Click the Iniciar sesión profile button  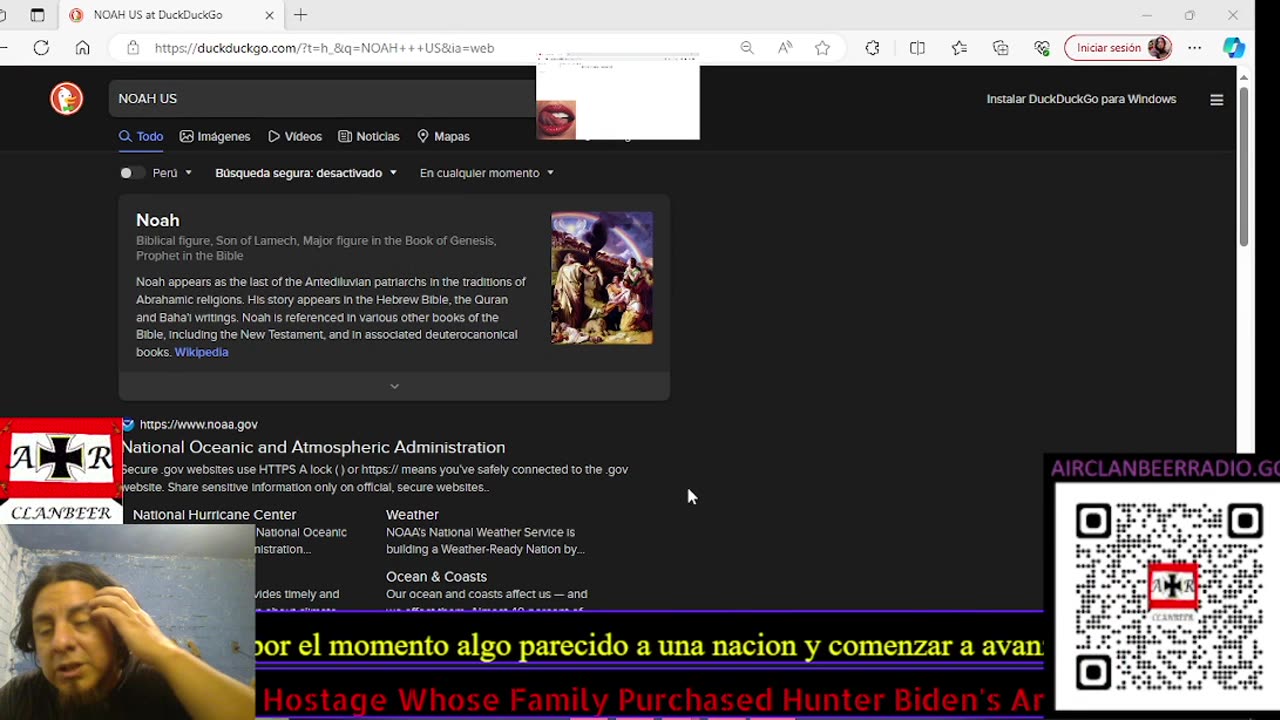pos(1118,47)
